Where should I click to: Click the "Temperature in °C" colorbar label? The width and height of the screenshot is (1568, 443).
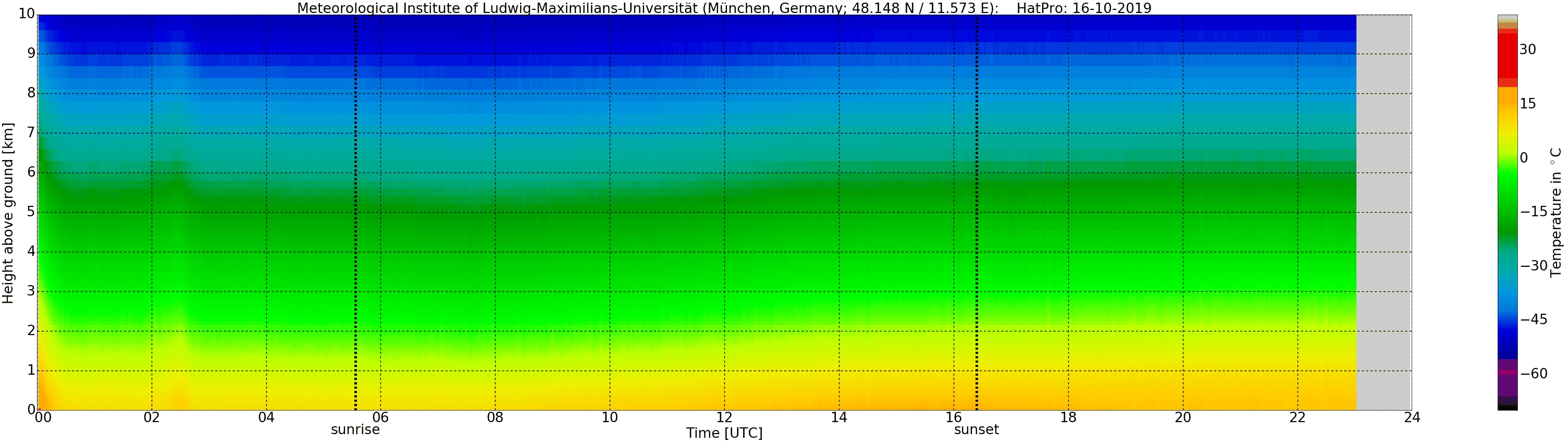1556,213
